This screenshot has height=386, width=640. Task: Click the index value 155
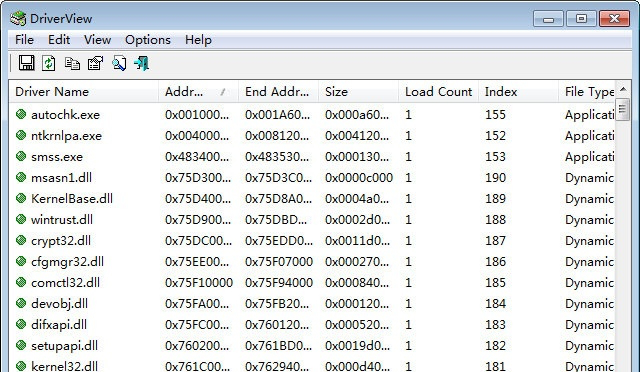click(496, 115)
